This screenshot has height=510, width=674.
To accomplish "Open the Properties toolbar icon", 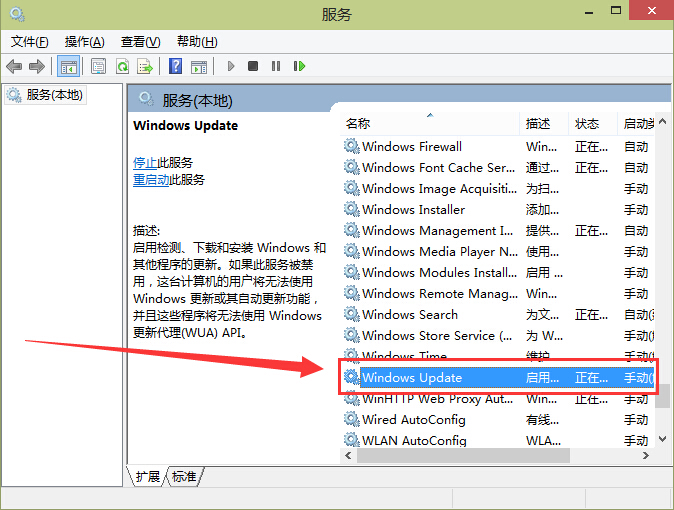I will coord(98,66).
